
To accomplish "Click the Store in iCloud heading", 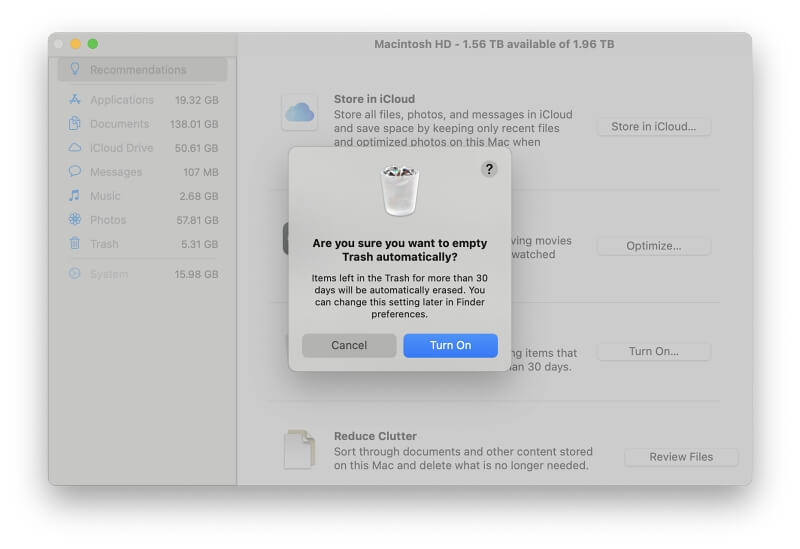I will (x=374, y=99).
